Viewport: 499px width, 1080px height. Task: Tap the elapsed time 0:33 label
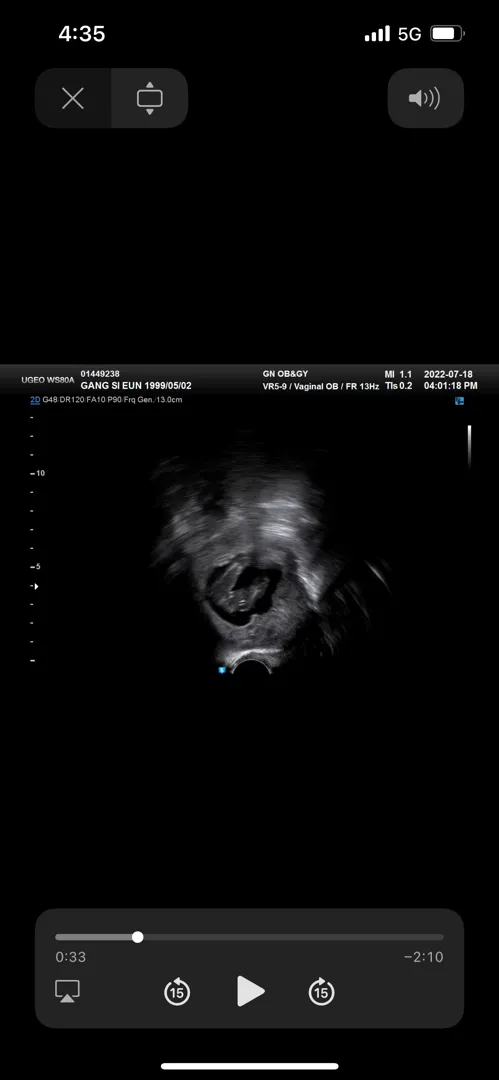tap(70, 957)
